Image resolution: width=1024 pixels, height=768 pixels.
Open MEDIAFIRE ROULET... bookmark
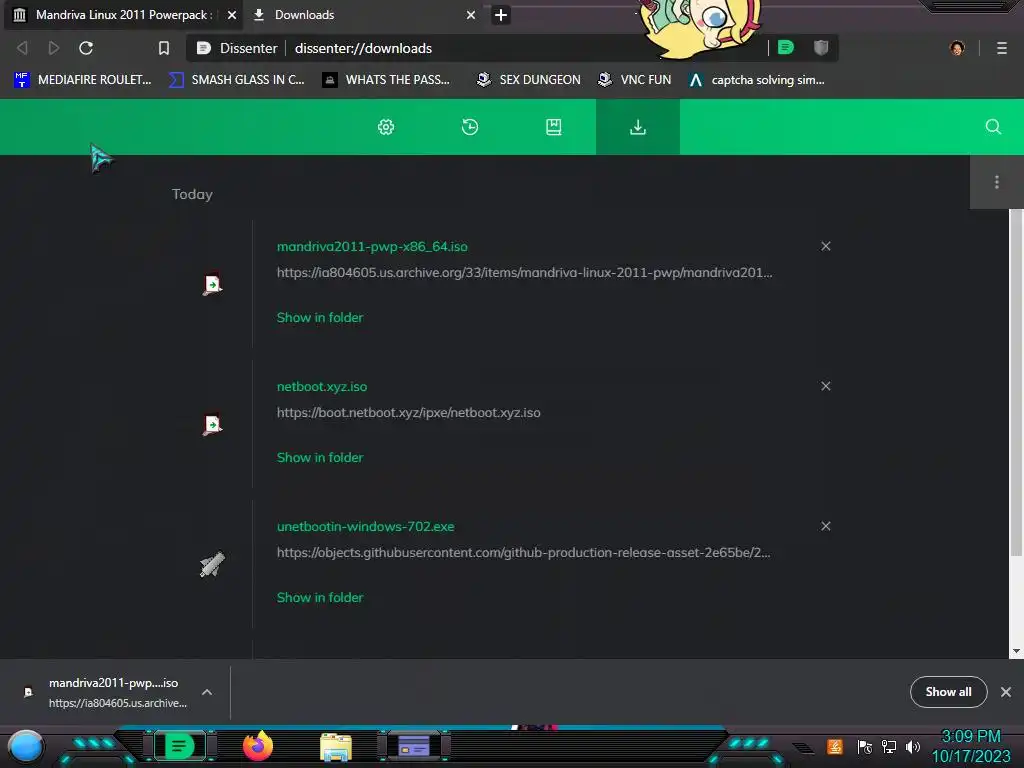click(x=82, y=80)
